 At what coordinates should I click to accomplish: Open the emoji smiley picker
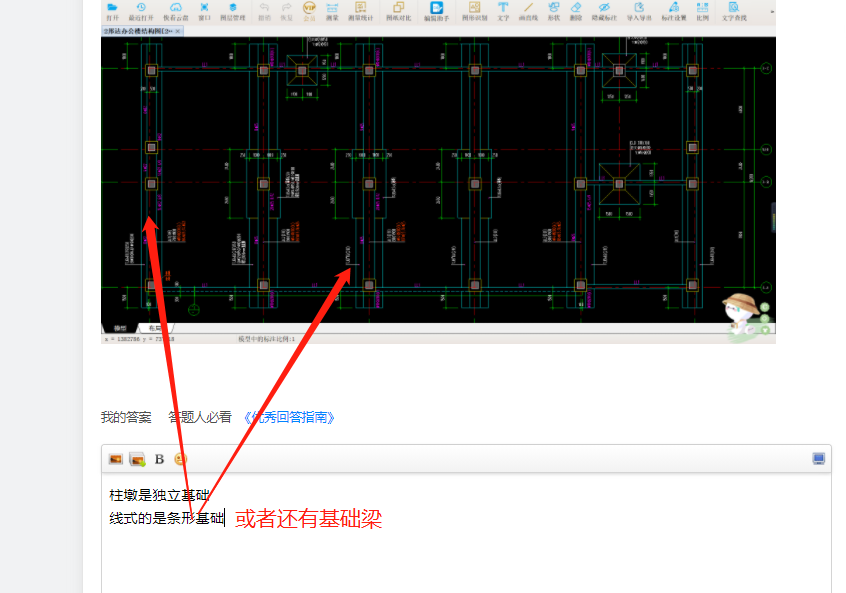180,459
